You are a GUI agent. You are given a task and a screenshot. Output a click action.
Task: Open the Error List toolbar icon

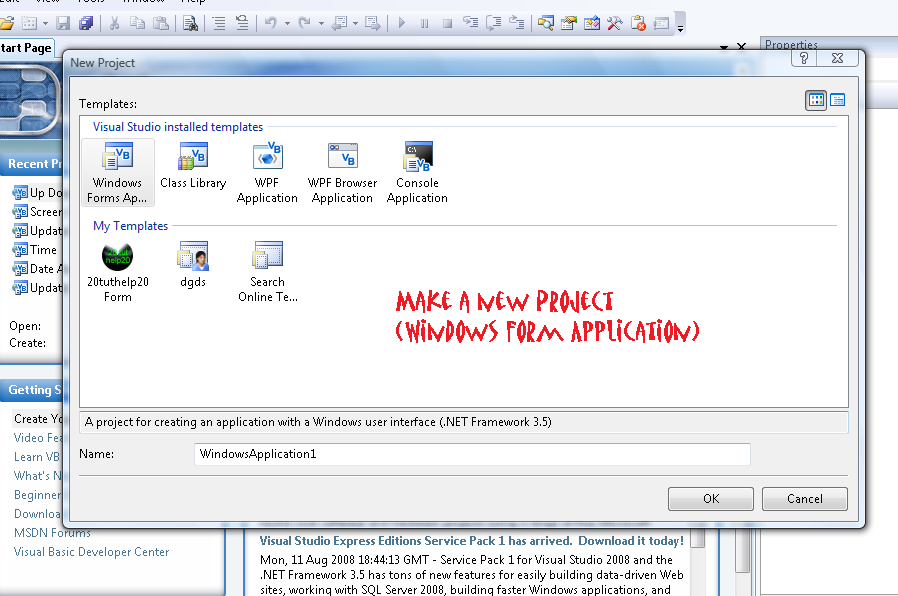coord(638,23)
